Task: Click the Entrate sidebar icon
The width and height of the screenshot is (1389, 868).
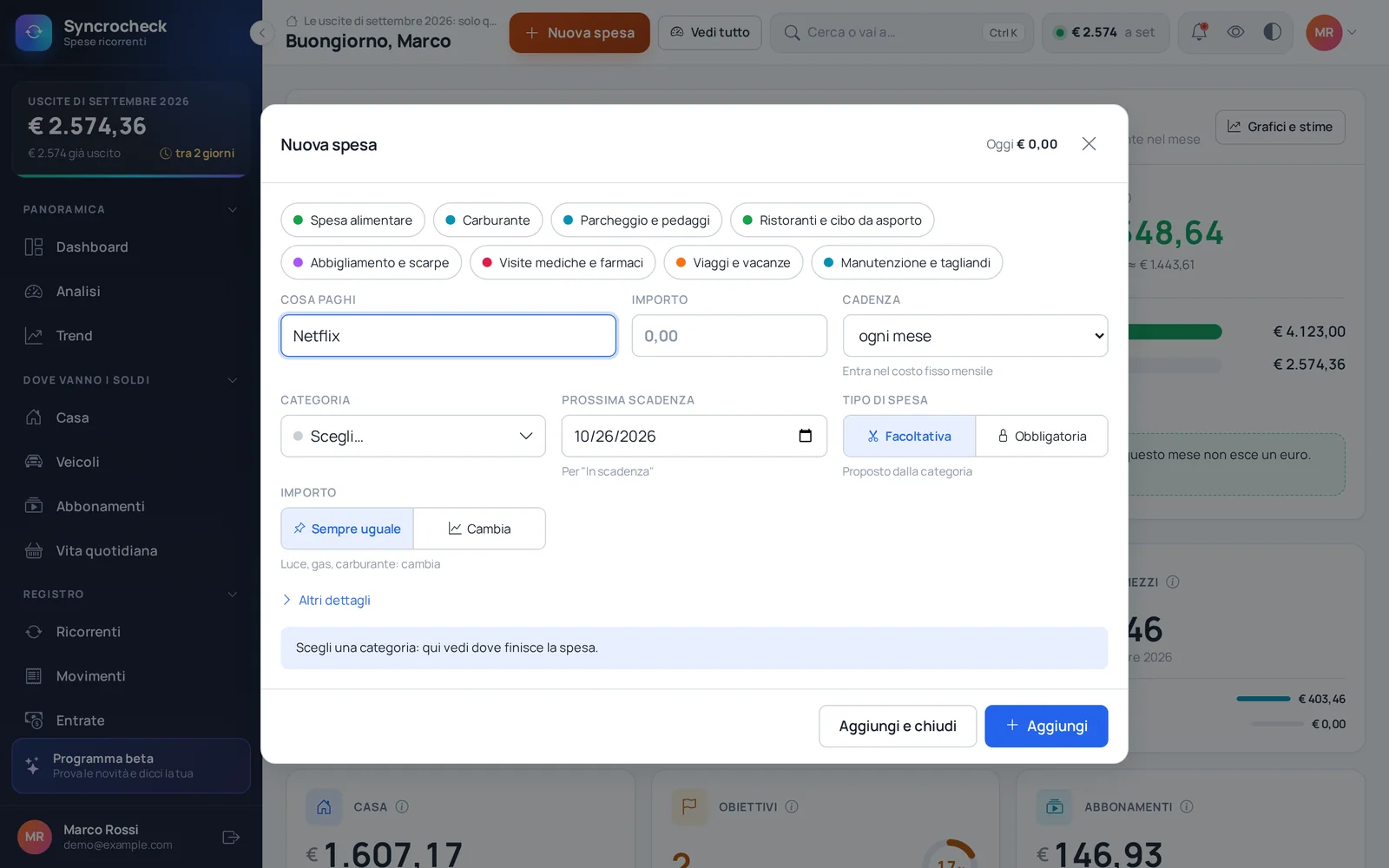Action: (x=34, y=720)
